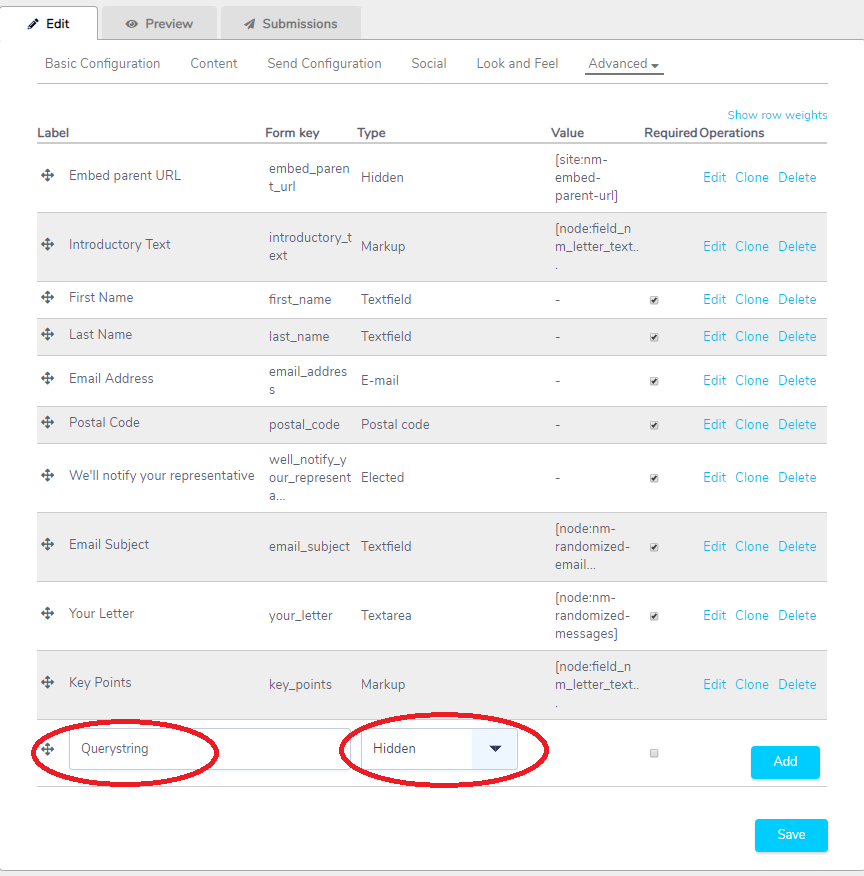Edit the Key Points component
Viewport: 864px width, 876px height.
[714, 684]
